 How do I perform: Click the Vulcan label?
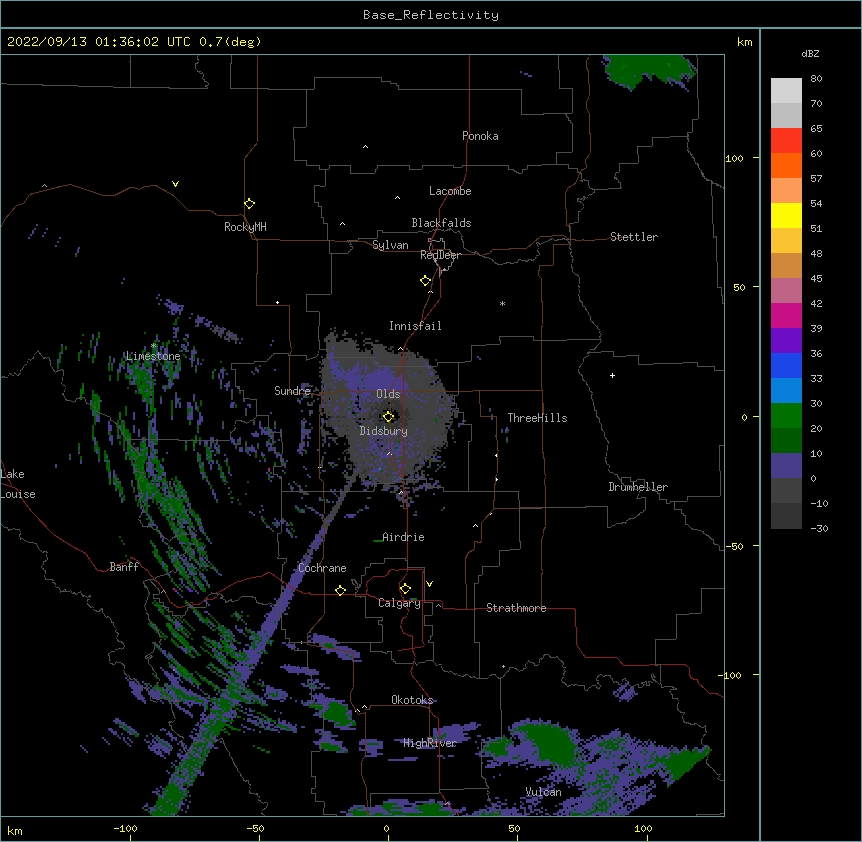pyautogui.click(x=543, y=792)
